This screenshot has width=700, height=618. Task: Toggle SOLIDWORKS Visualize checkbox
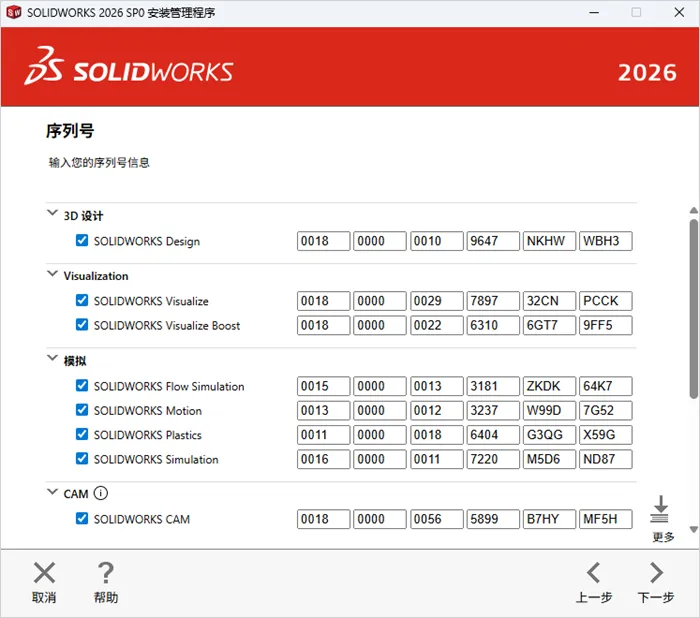point(82,300)
